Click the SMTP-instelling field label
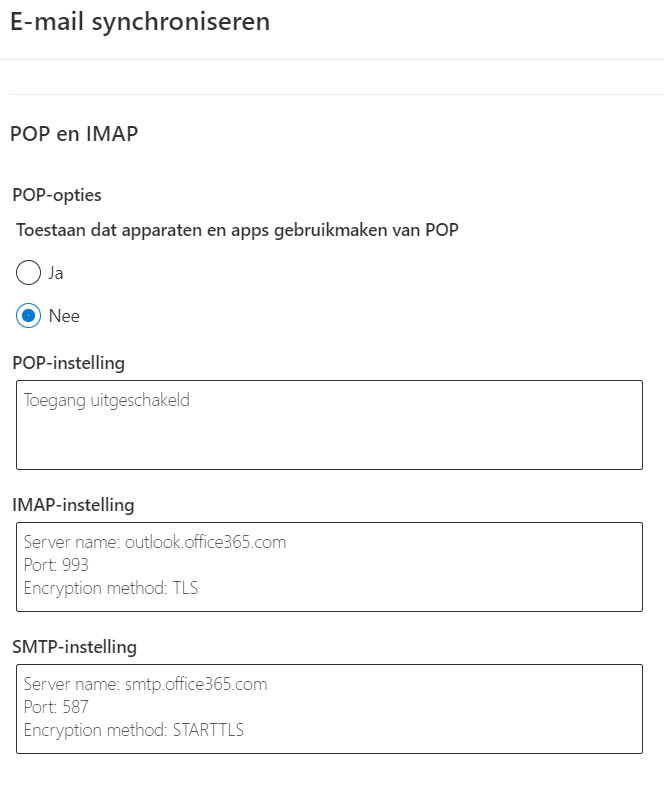The width and height of the screenshot is (664, 786). [75, 647]
